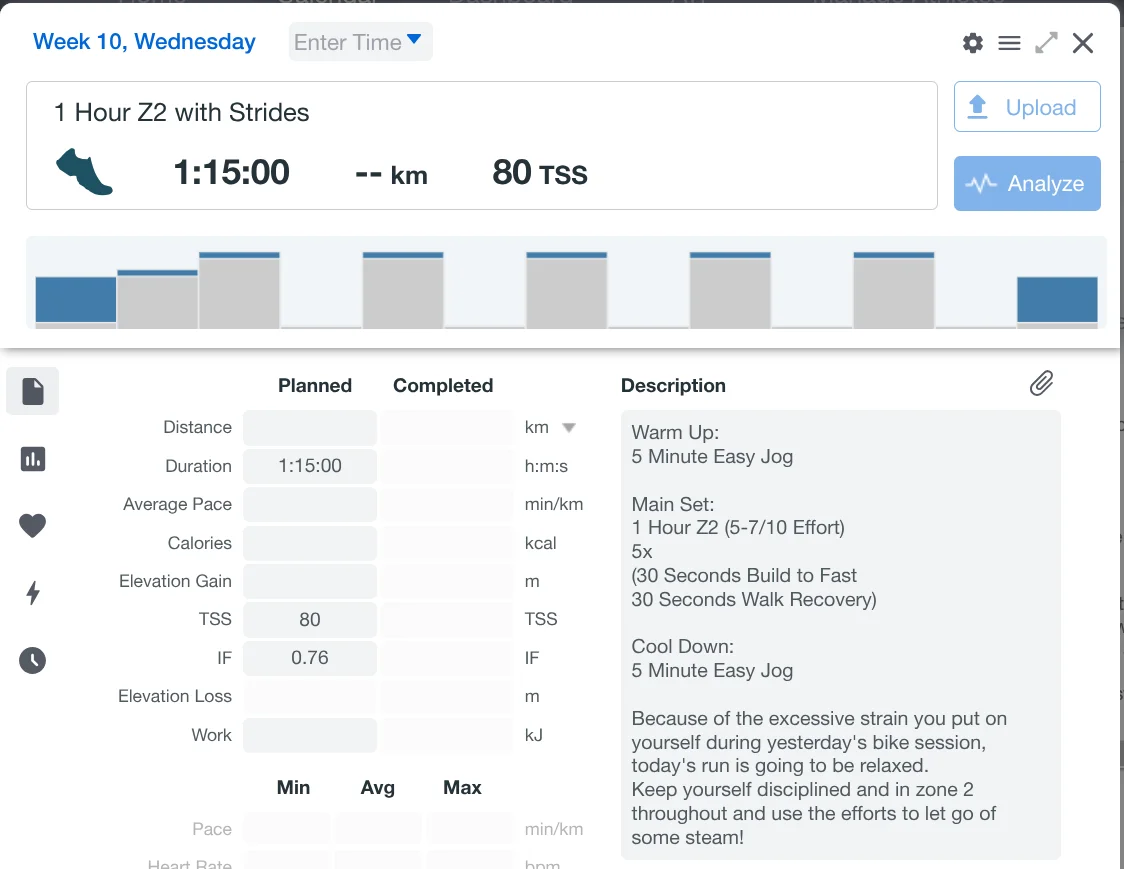The width and height of the screenshot is (1124, 869).
Task: Open the bar chart sidebar tab
Action: point(33,459)
